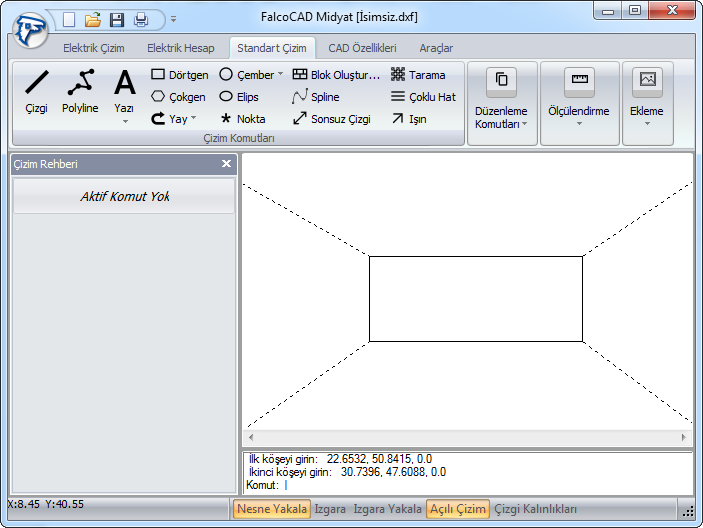Select the Çember circle tool
Image resolution: width=703 pixels, height=528 pixels.
coord(247,75)
